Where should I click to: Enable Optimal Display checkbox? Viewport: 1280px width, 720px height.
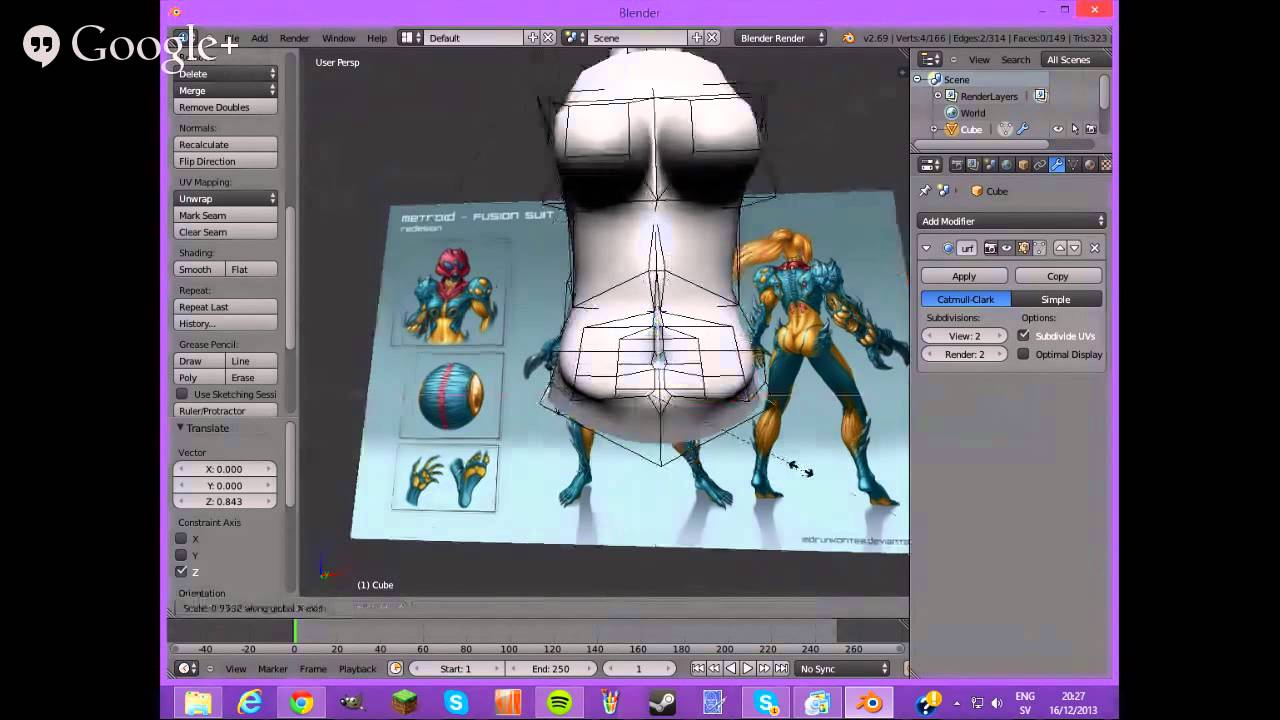click(x=1024, y=354)
